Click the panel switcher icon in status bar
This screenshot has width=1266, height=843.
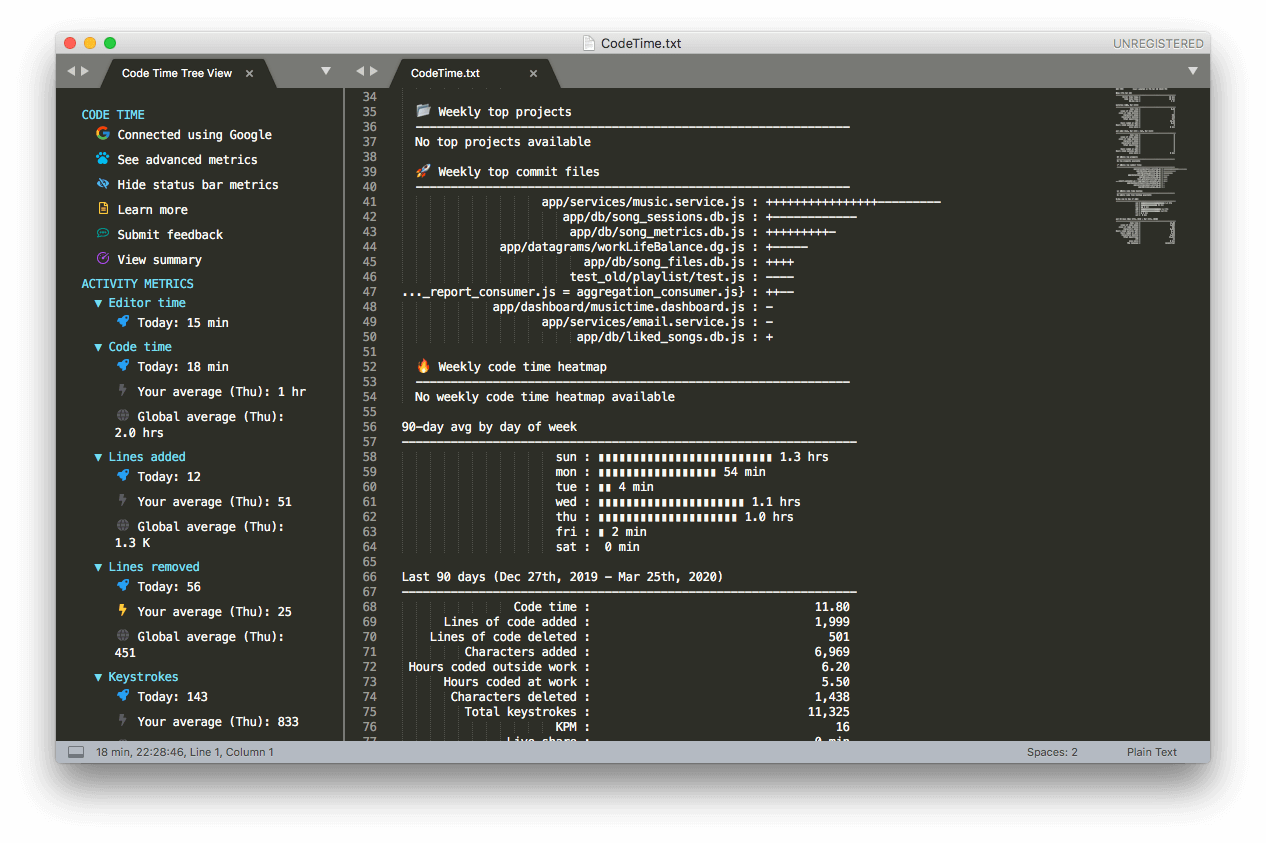click(x=76, y=752)
